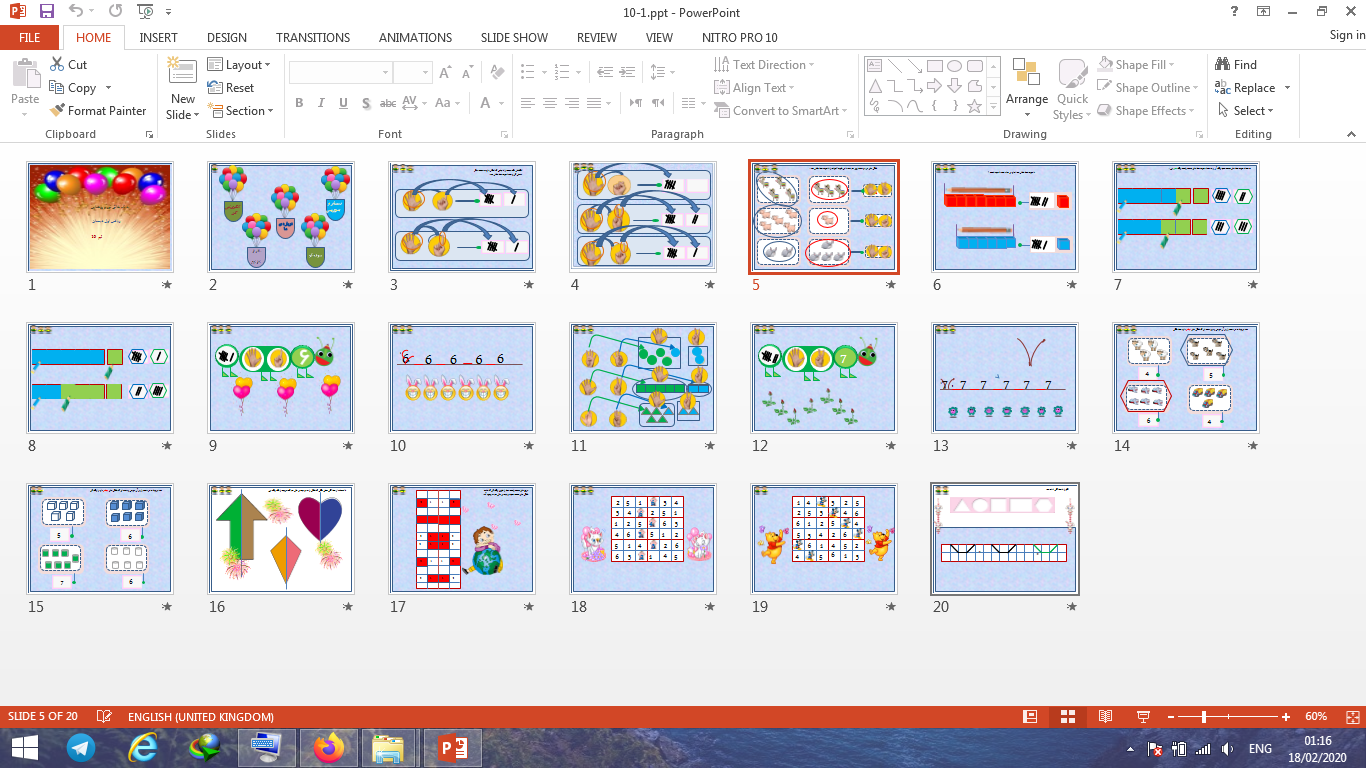Start slide show from status bar icon
The image size is (1366, 768).
[x=1142, y=717]
